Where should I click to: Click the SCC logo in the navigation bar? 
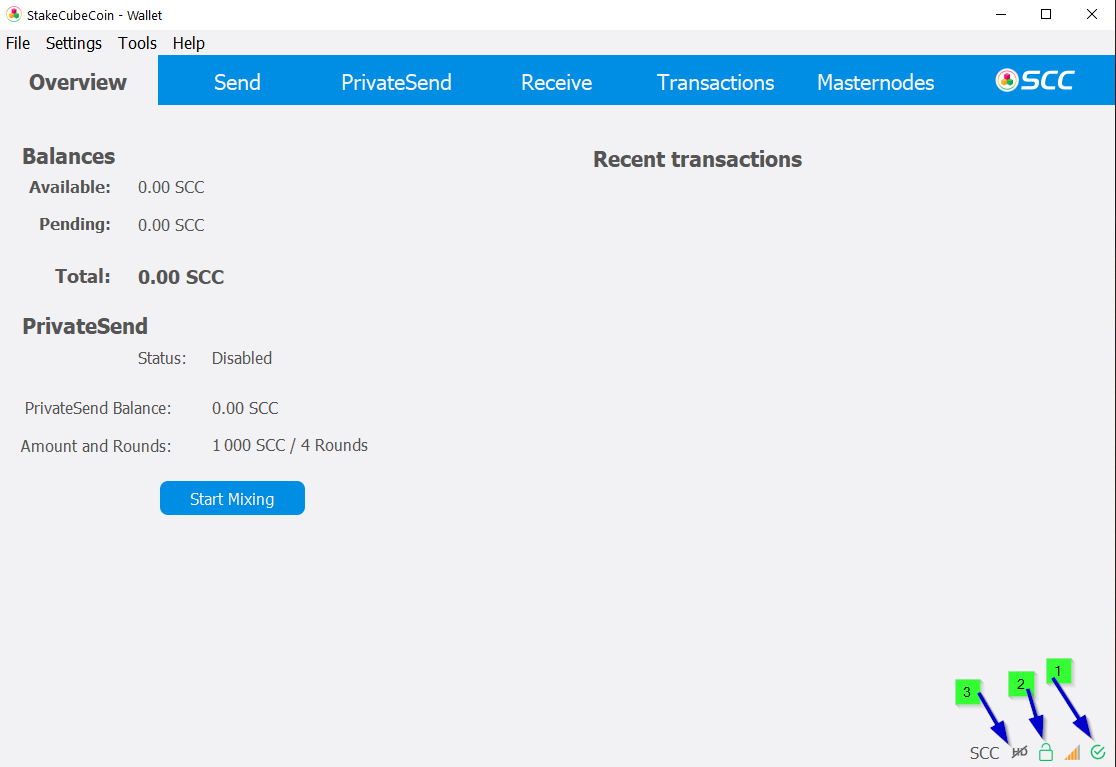[x=1035, y=80]
